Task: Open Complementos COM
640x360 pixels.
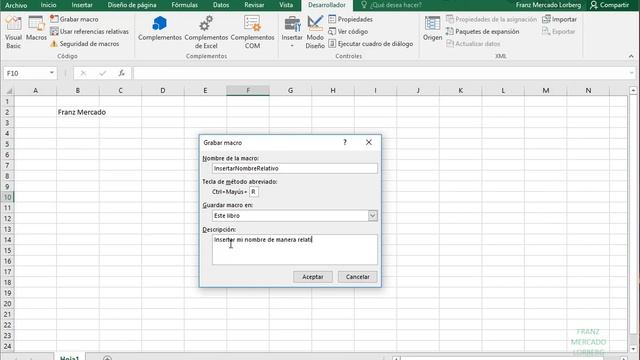Action: 252,33
